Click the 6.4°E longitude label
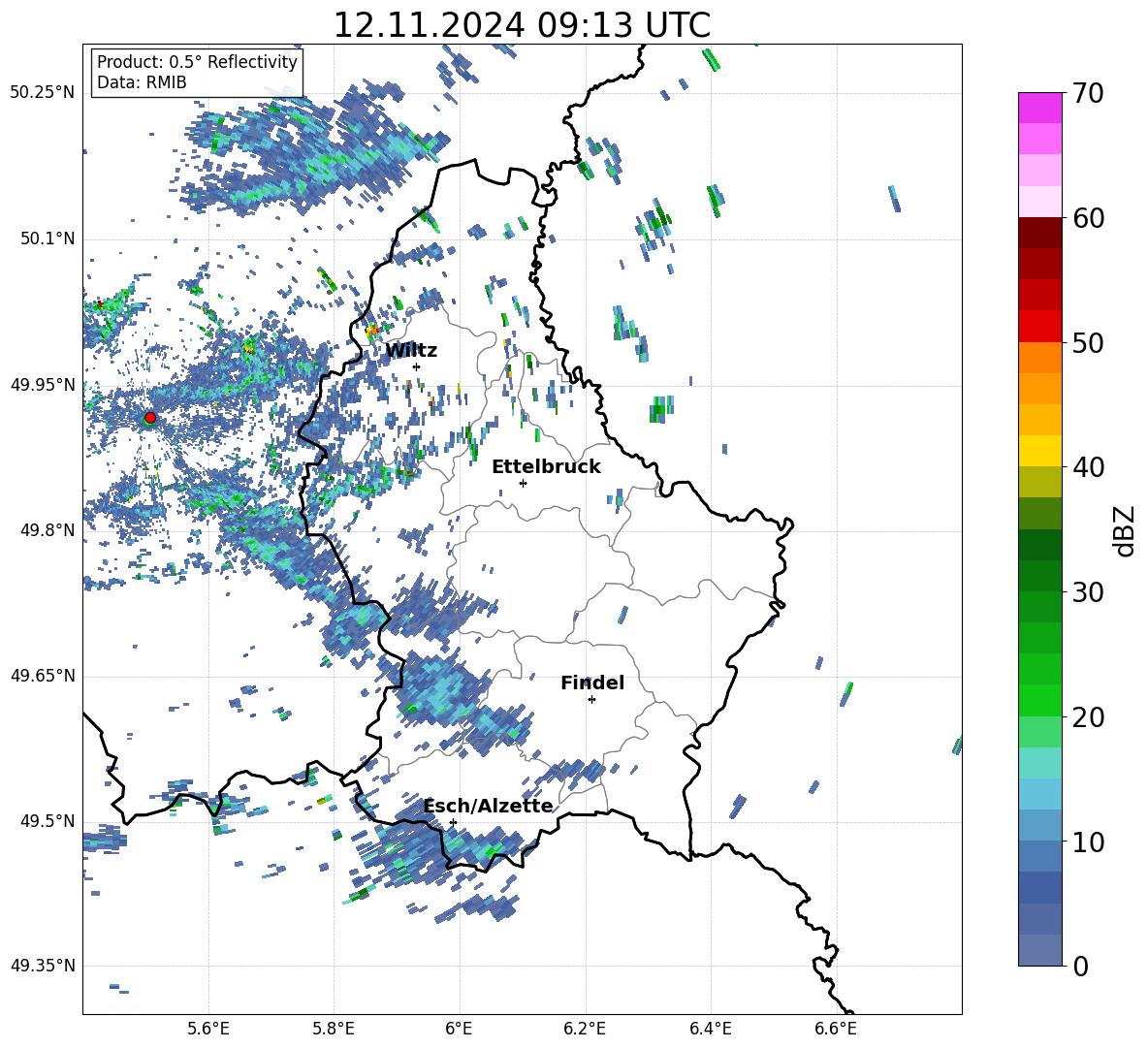The image size is (1148, 1048). tap(710, 1030)
